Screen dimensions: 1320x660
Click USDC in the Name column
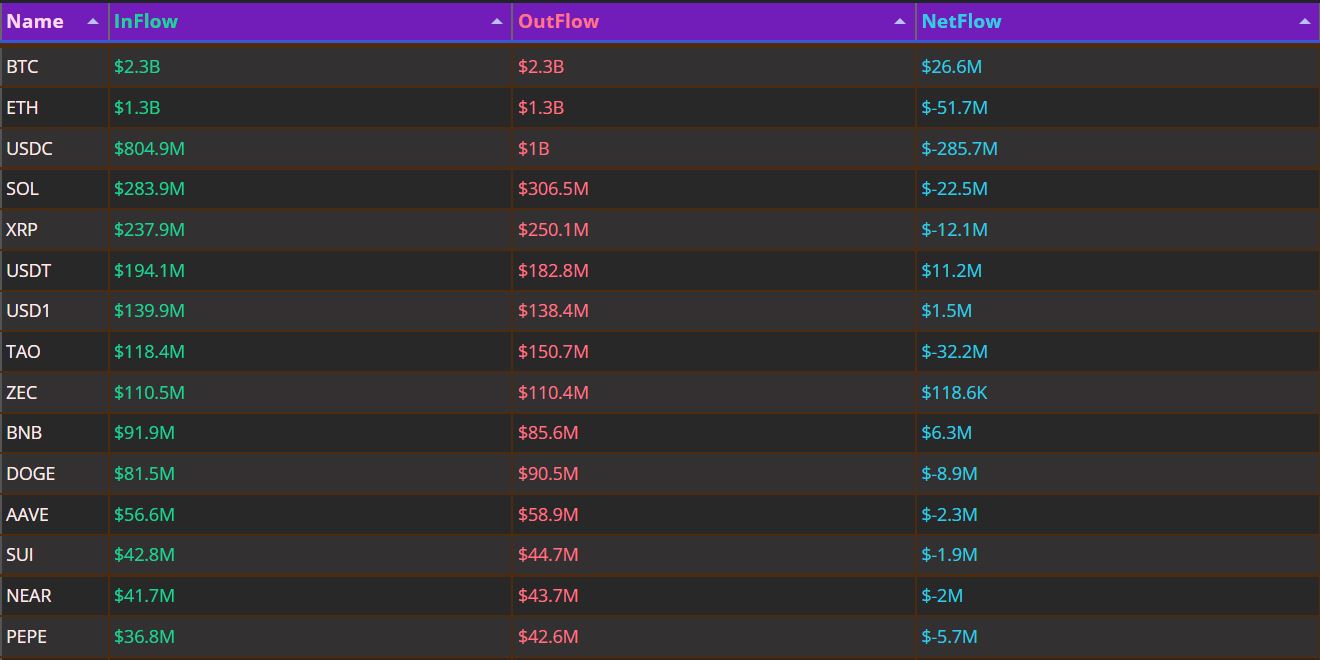[29, 149]
